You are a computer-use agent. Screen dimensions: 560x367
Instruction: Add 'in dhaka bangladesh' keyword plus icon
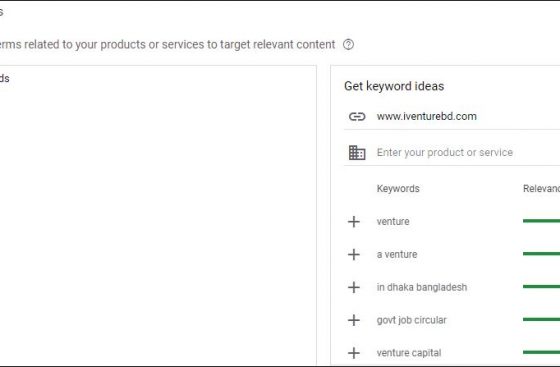tap(354, 287)
